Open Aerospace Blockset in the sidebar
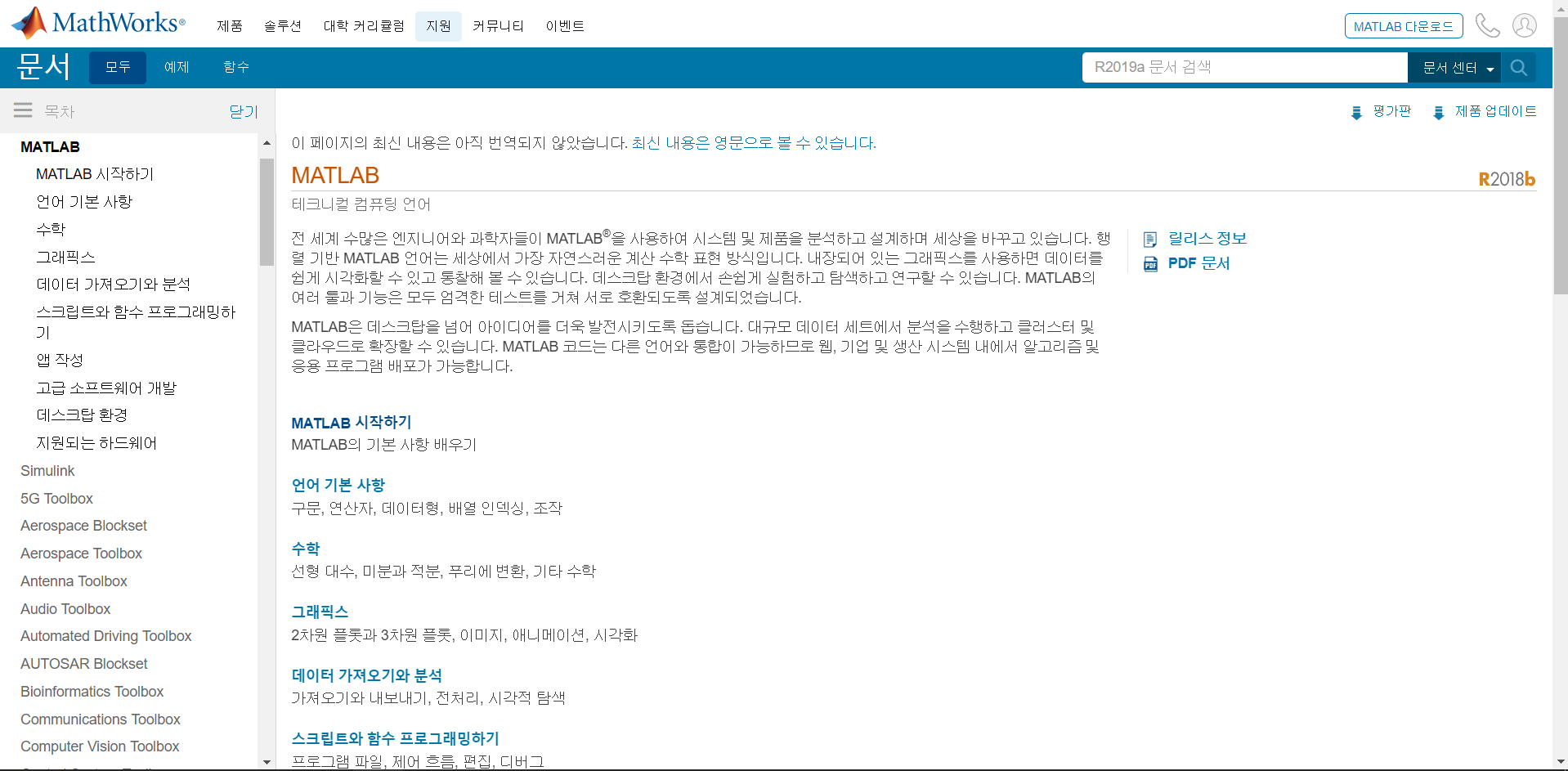 [83, 526]
